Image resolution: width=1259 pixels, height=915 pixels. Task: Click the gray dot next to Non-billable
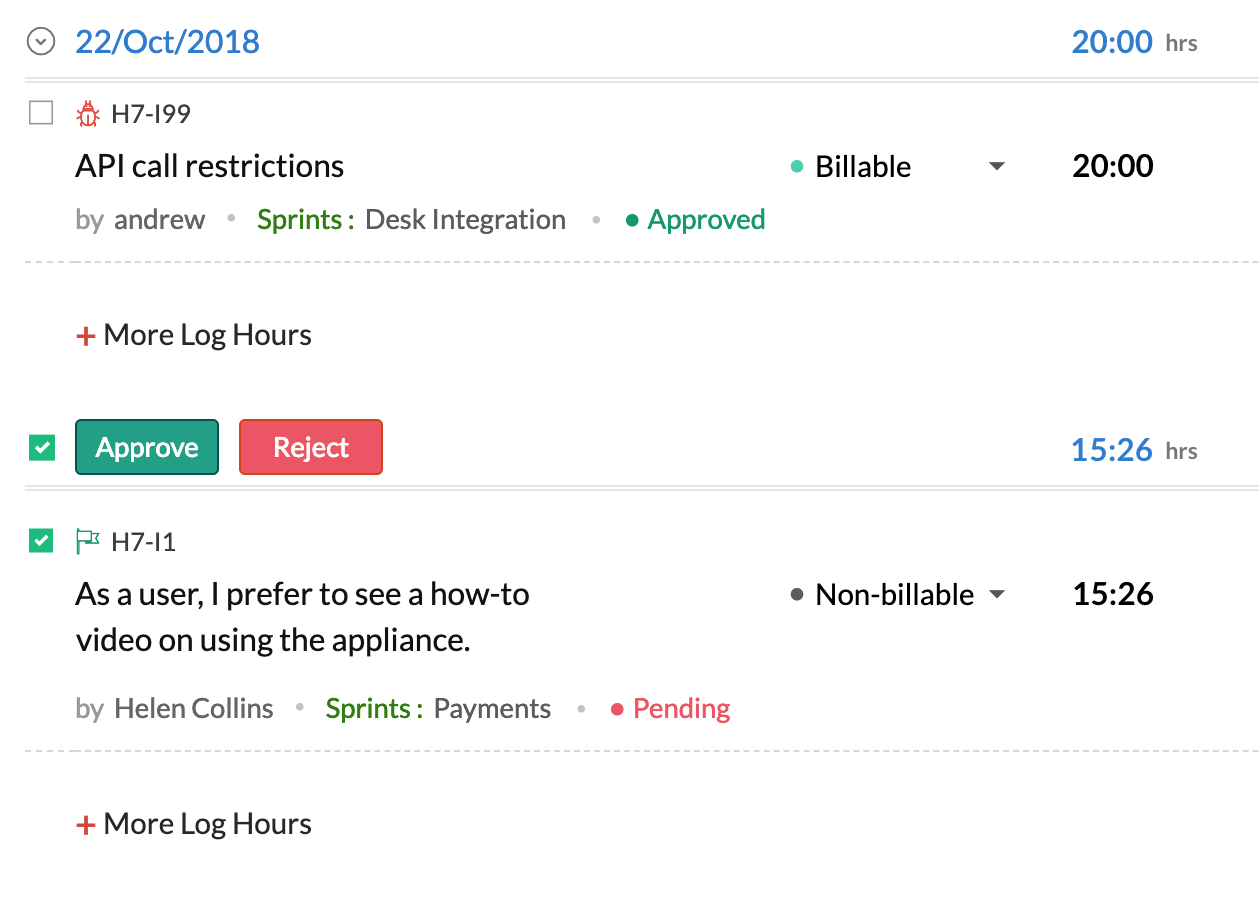click(x=797, y=595)
